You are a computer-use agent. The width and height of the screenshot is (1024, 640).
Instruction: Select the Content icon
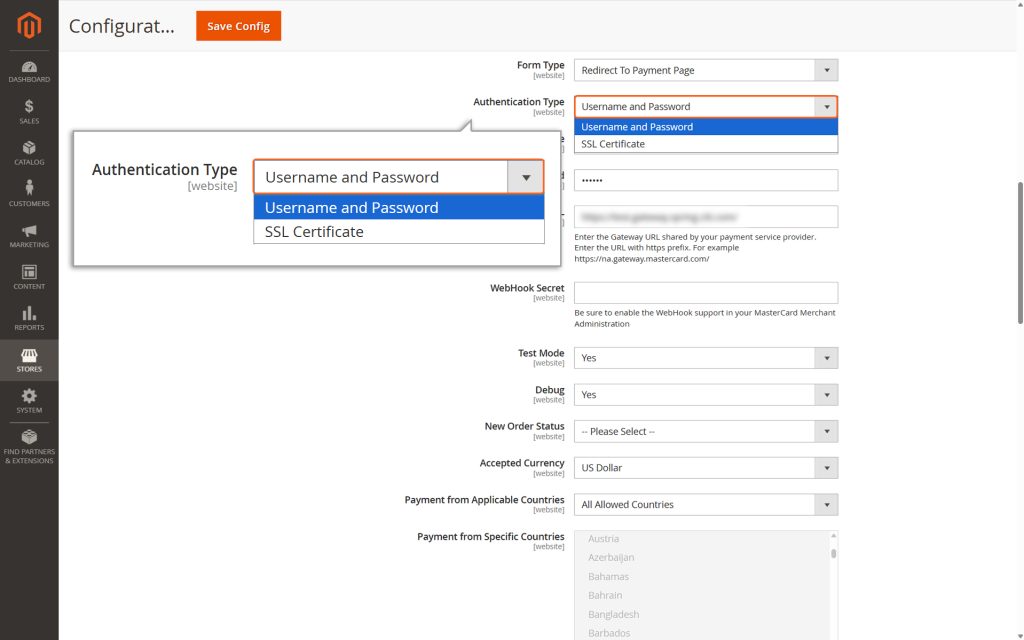[x=29, y=278]
